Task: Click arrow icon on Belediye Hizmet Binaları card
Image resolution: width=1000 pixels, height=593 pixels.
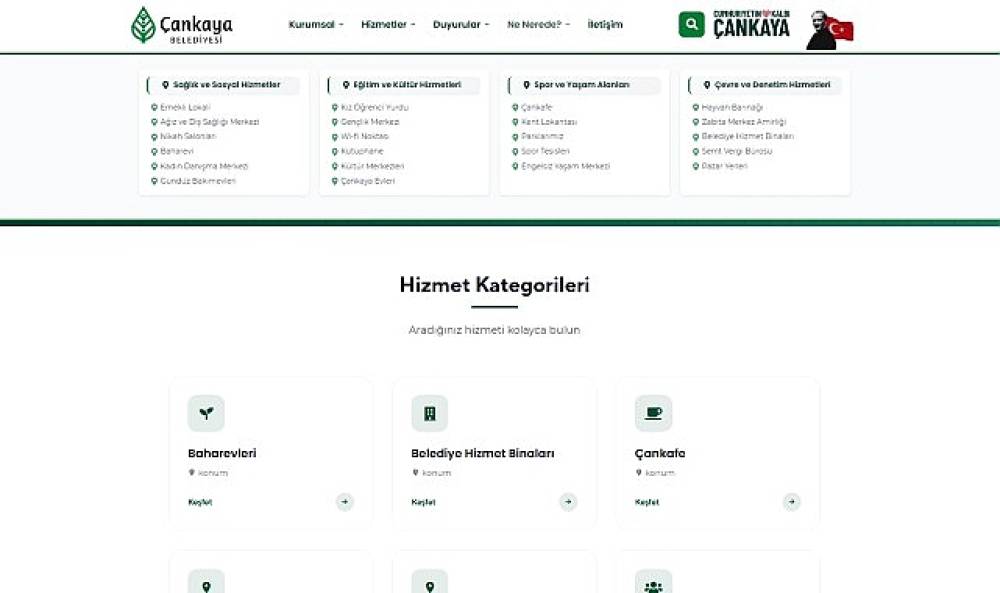Action: pyautogui.click(x=568, y=502)
